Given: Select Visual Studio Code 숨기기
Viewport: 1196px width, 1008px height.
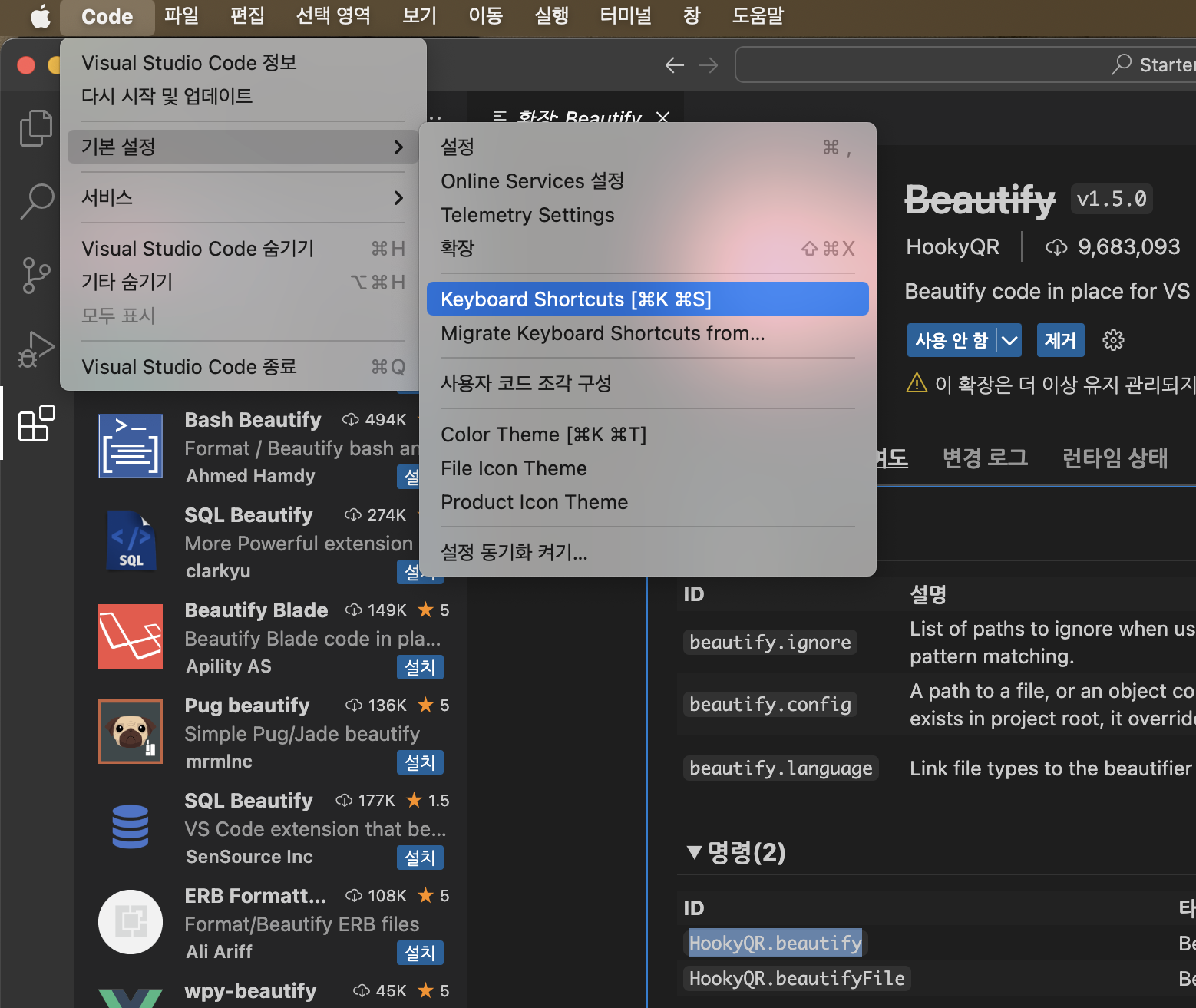Looking at the screenshot, I should click(x=243, y=249).
